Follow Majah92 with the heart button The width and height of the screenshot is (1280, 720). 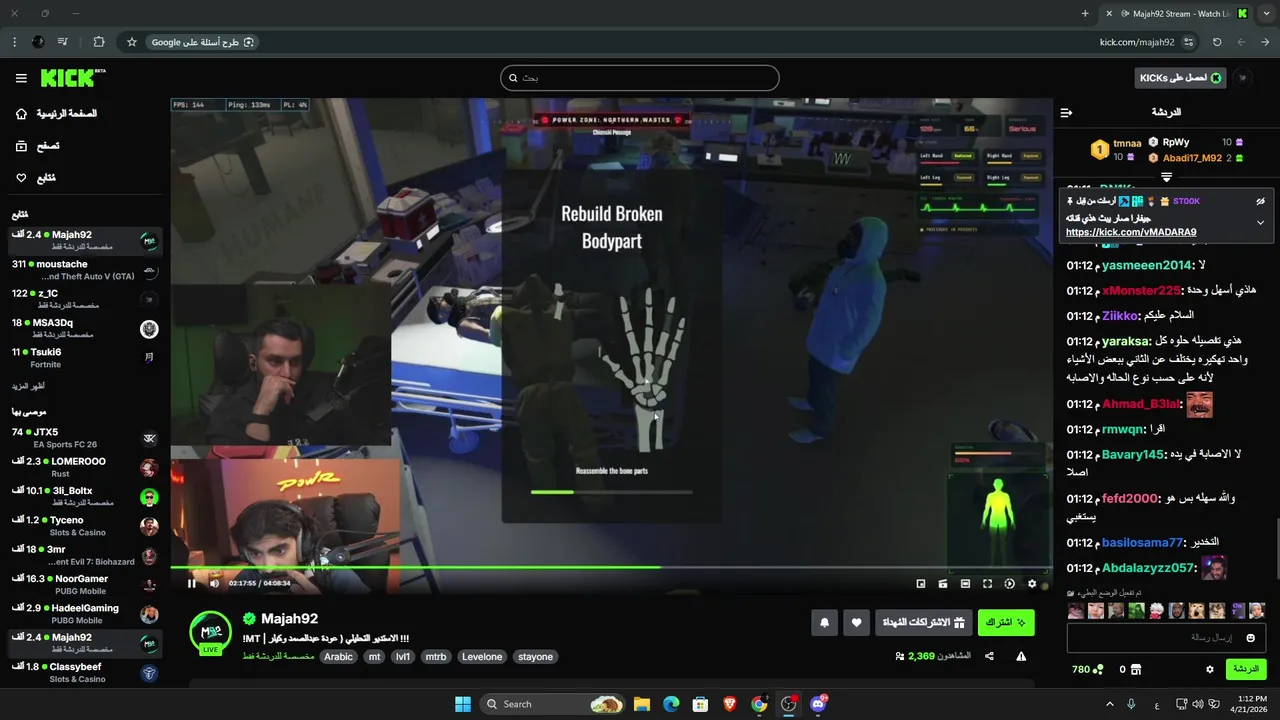tap(856, 623)
